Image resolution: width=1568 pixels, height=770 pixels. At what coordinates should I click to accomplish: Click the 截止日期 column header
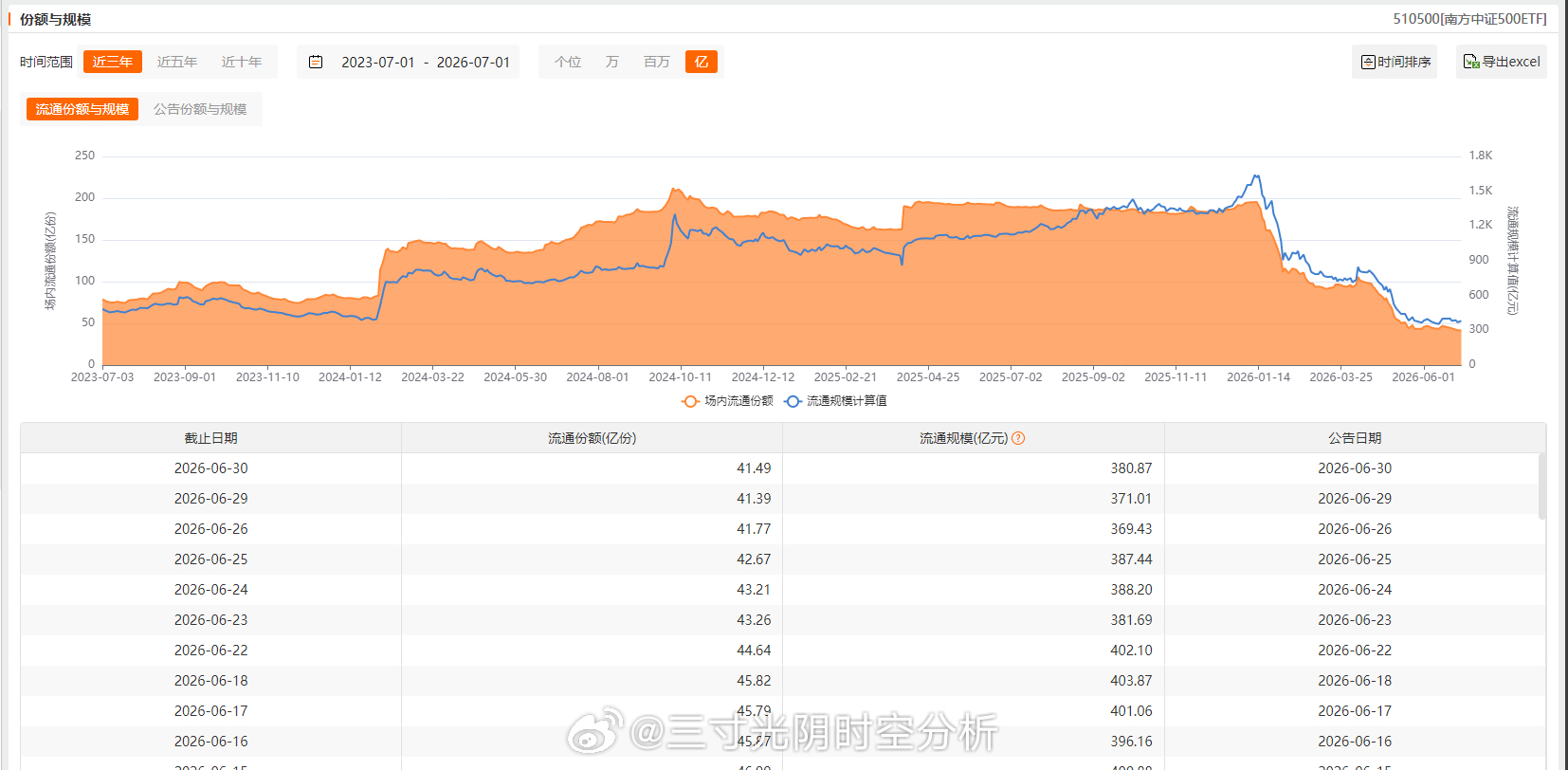point(210,438)
